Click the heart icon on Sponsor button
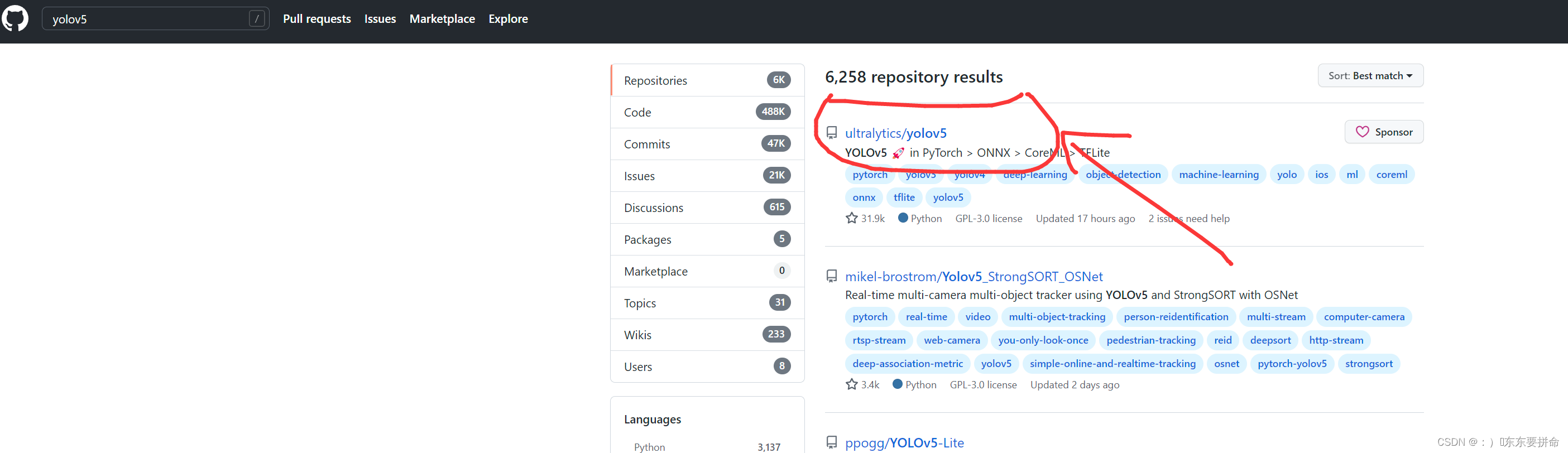Viewport: 1568px width, 453px height. click(x=1362, y=132)
